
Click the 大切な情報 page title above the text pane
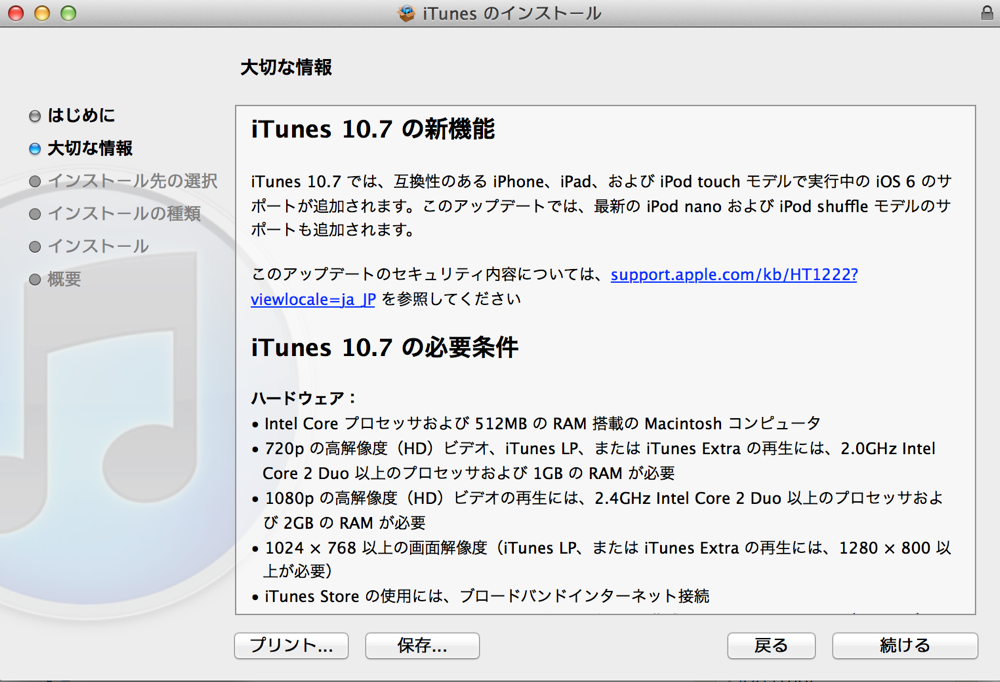coord(286,68)
